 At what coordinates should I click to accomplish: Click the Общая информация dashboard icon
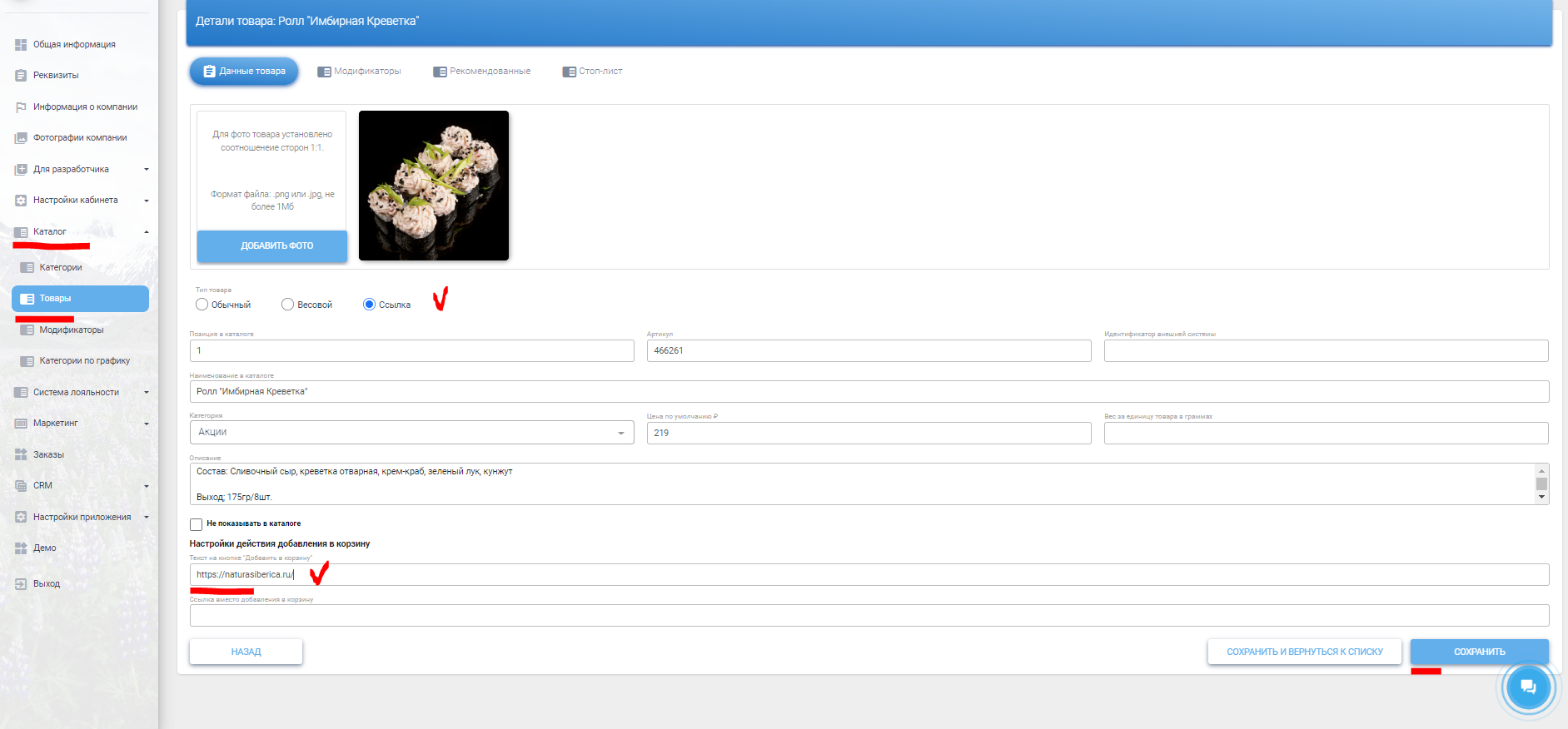21,45
